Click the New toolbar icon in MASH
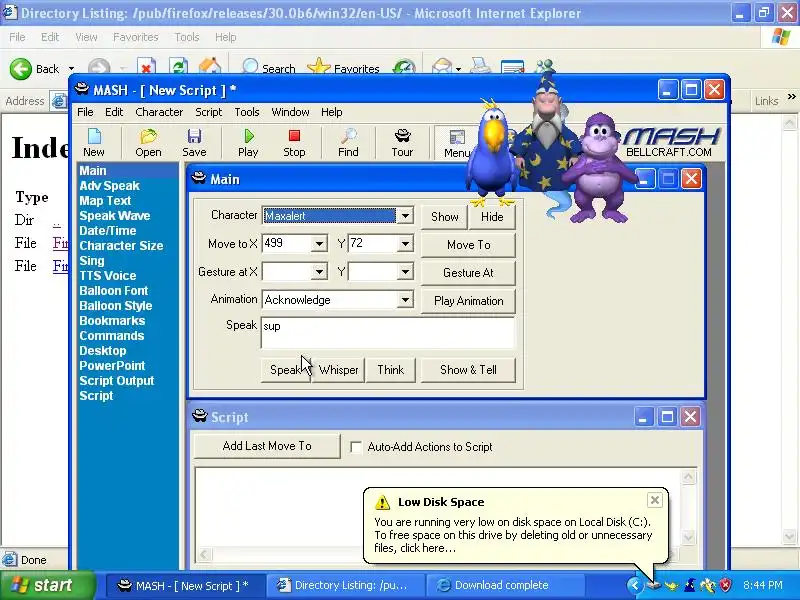Viewport: 800px width, 600px height. tap(94, 142)
